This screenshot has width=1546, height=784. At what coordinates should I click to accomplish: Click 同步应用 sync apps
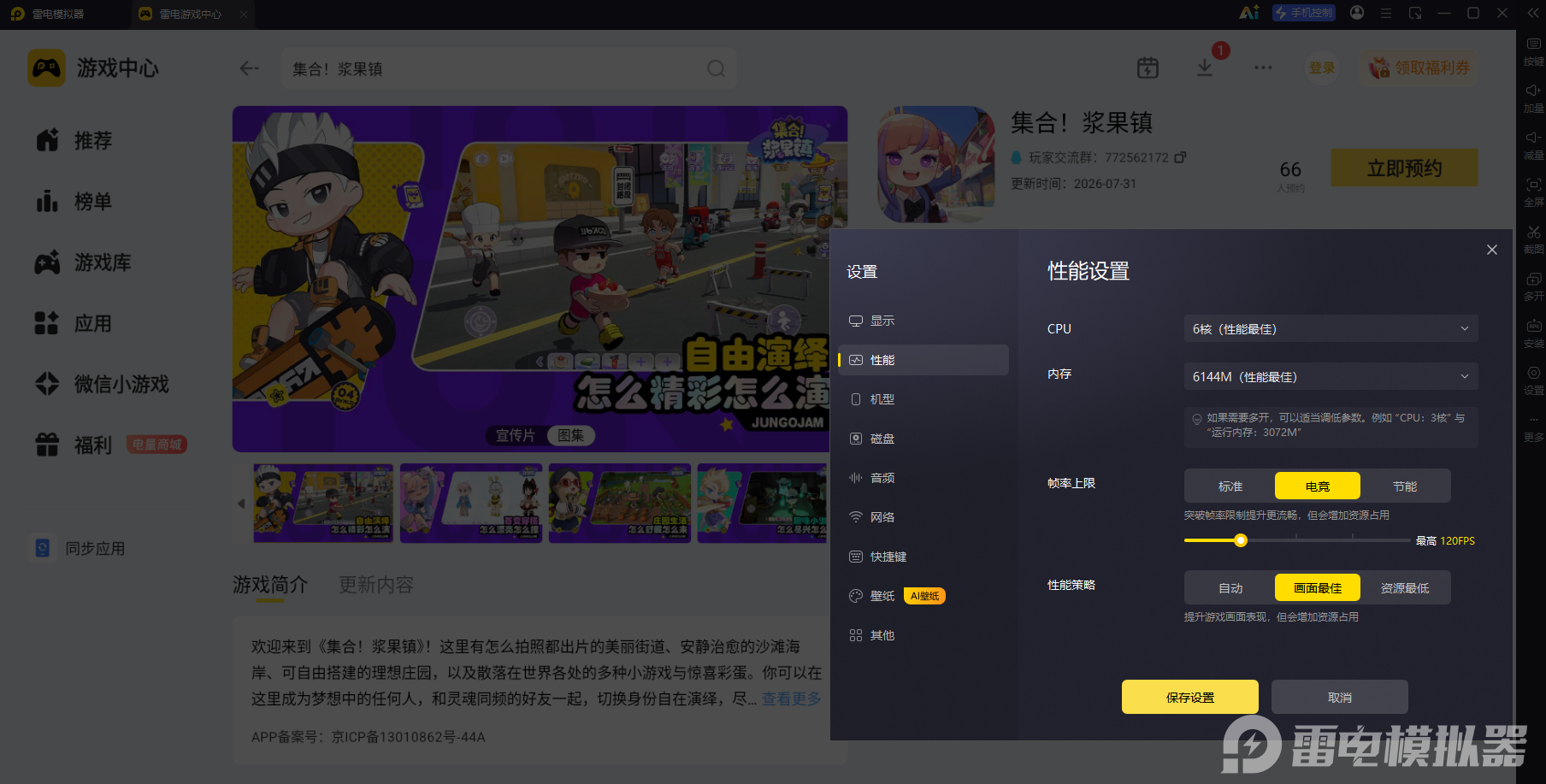[80, 548]
